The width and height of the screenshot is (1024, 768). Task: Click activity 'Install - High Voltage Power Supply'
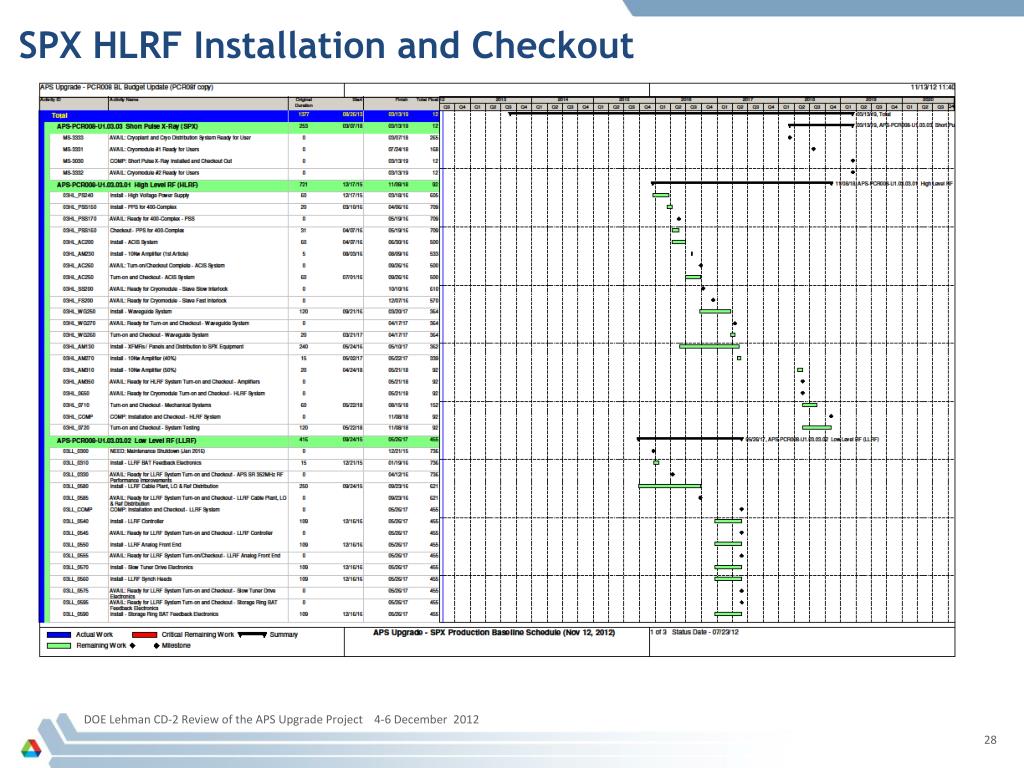(x=150, y=195)
